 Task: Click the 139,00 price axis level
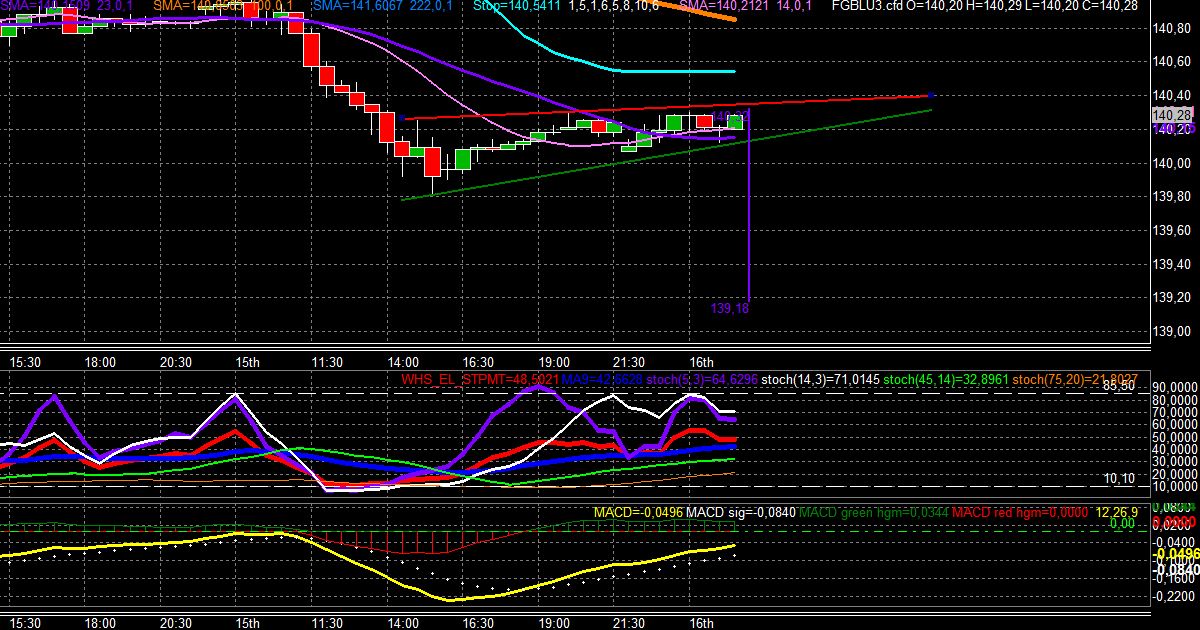1171,332
